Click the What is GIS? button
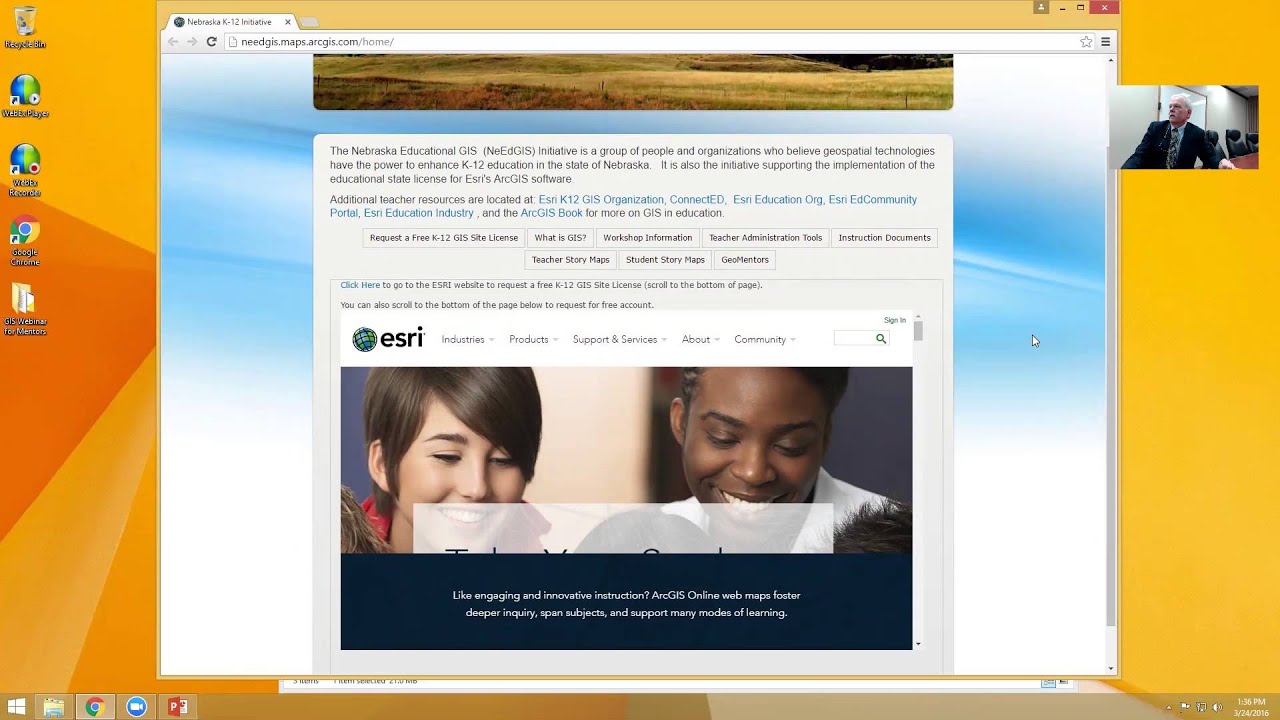The height and width of the screenshot is (720, 1280). (x=560, y=238)
